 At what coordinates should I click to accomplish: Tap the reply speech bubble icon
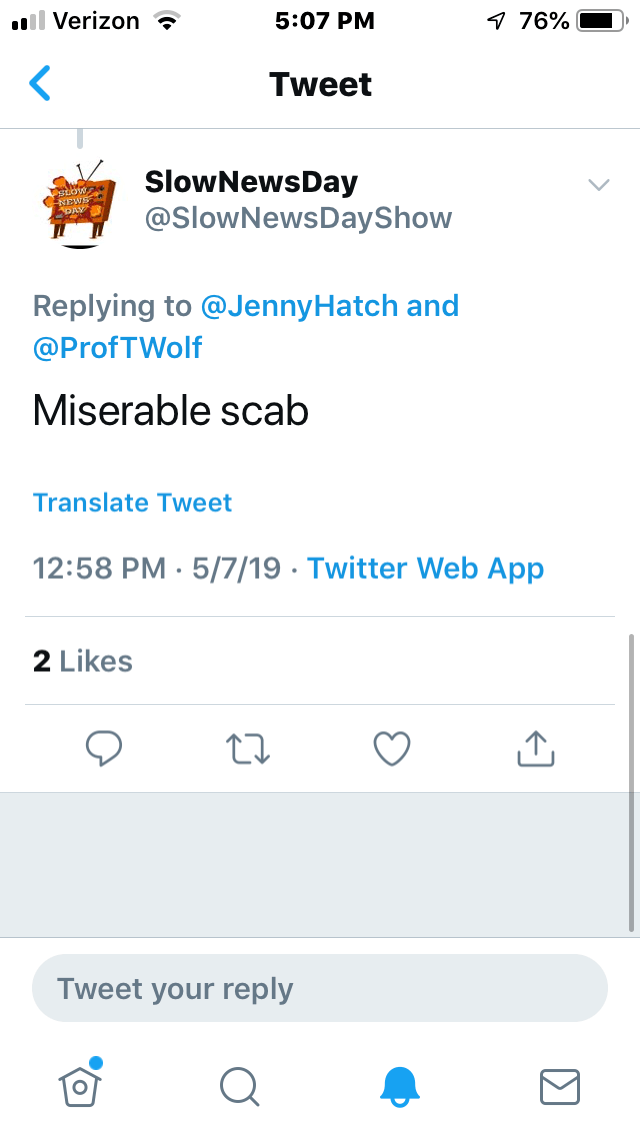(x=104, y=748)
